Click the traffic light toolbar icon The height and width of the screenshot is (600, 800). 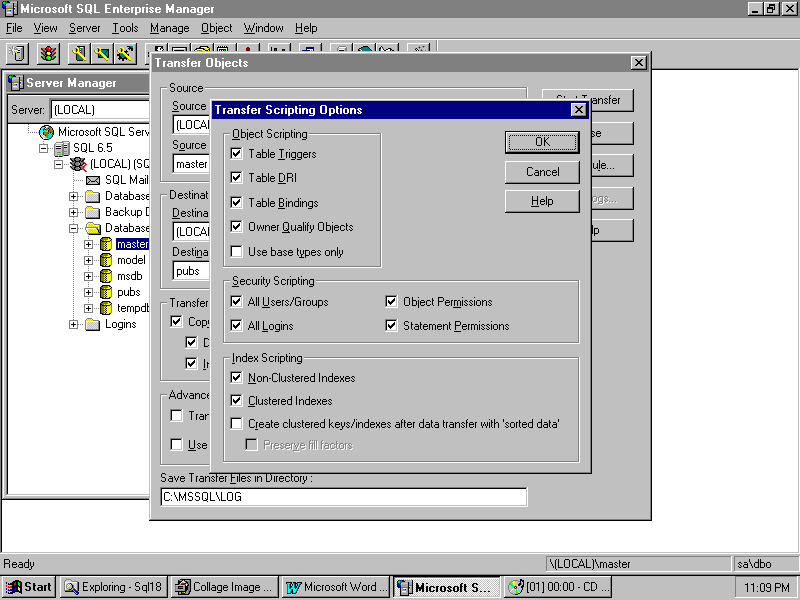[48, 53]
